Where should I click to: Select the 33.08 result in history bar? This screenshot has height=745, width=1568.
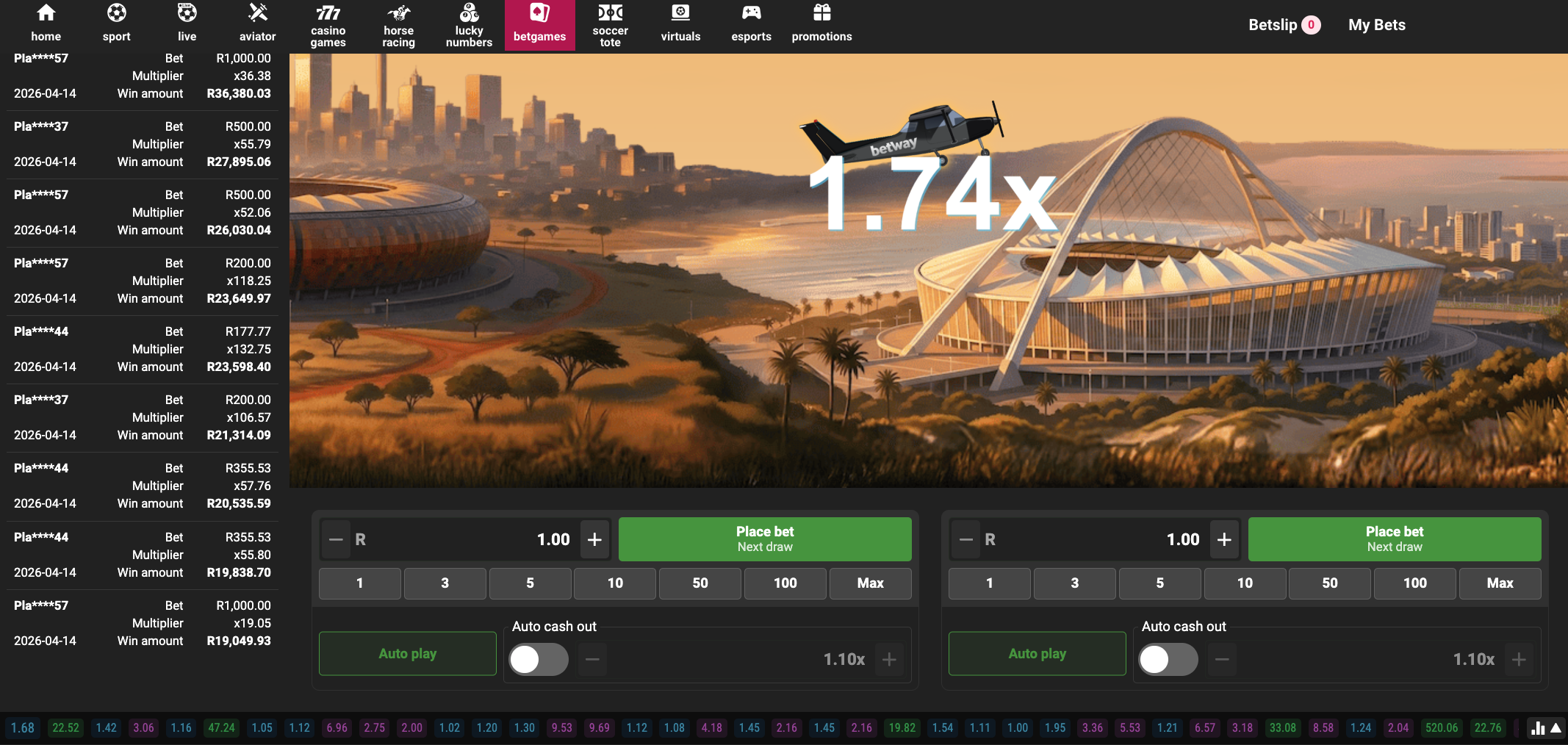click(x=1283, y=728)
